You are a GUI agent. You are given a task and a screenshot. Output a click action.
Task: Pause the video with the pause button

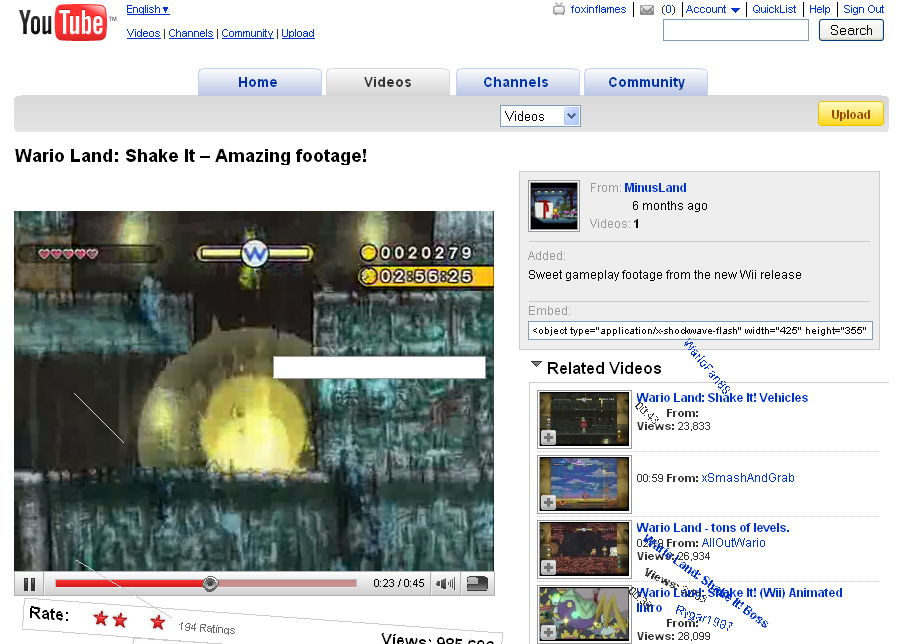pyautogui.click(x=29, y=584)
